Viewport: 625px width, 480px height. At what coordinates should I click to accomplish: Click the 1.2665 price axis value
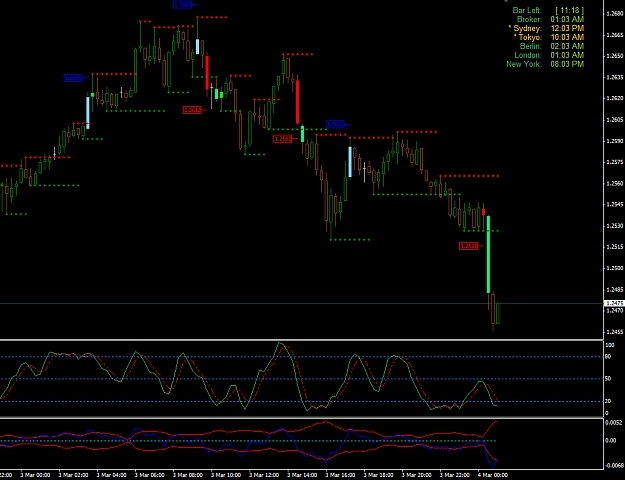[x=614, y=35]
